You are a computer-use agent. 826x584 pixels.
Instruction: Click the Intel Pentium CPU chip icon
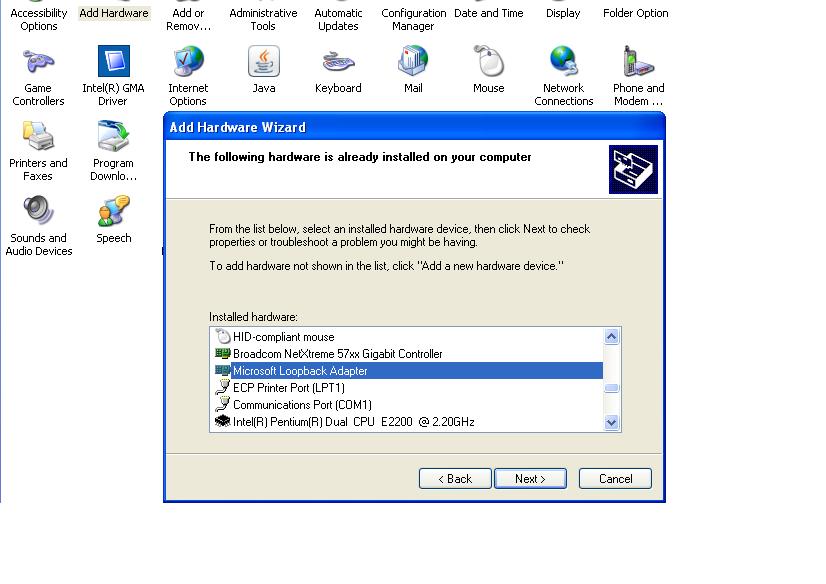(x=223, y=421)
